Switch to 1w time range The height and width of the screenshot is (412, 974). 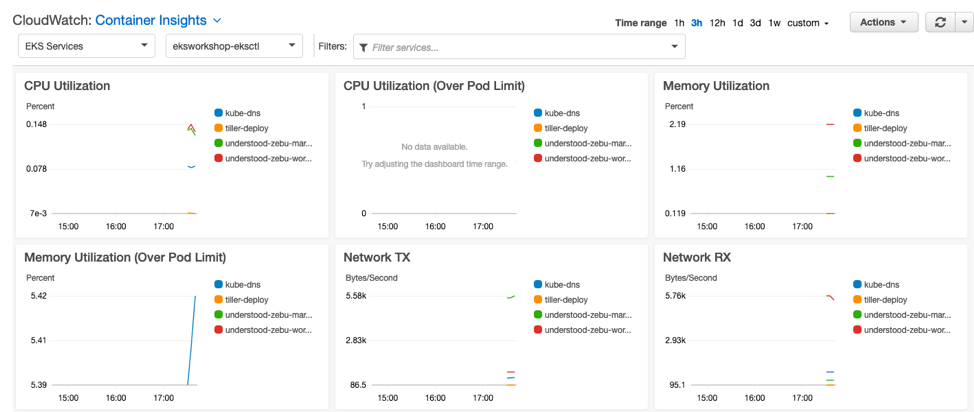(774, 23)
